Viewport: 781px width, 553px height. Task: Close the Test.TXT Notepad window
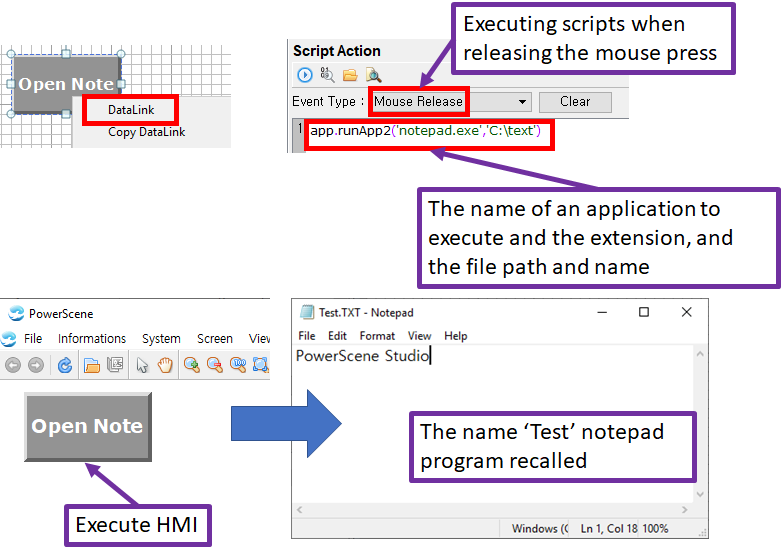[686, 312]
